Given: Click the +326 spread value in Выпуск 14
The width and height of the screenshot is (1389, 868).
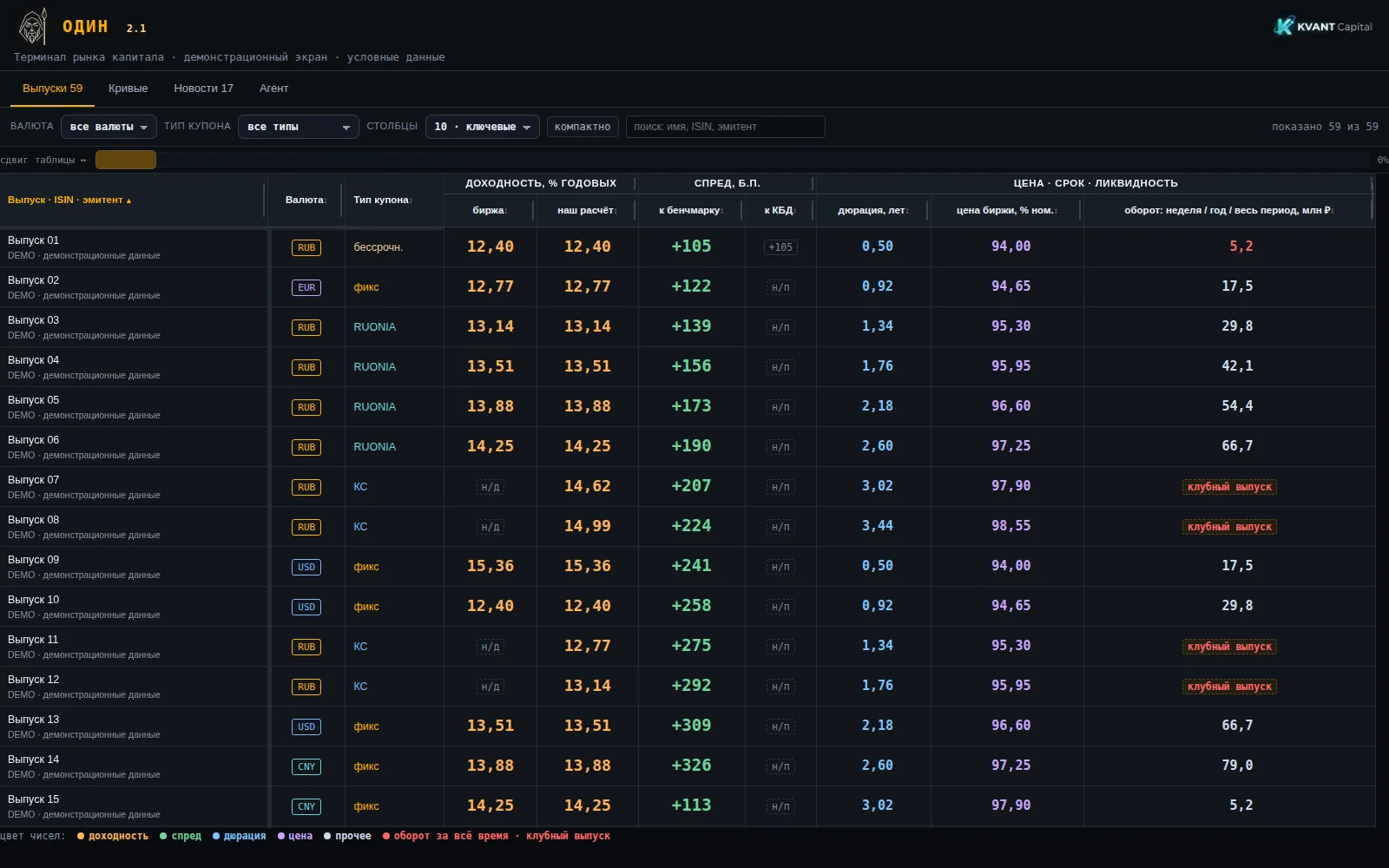Looking at the screenshot, I should click(691, 766).
